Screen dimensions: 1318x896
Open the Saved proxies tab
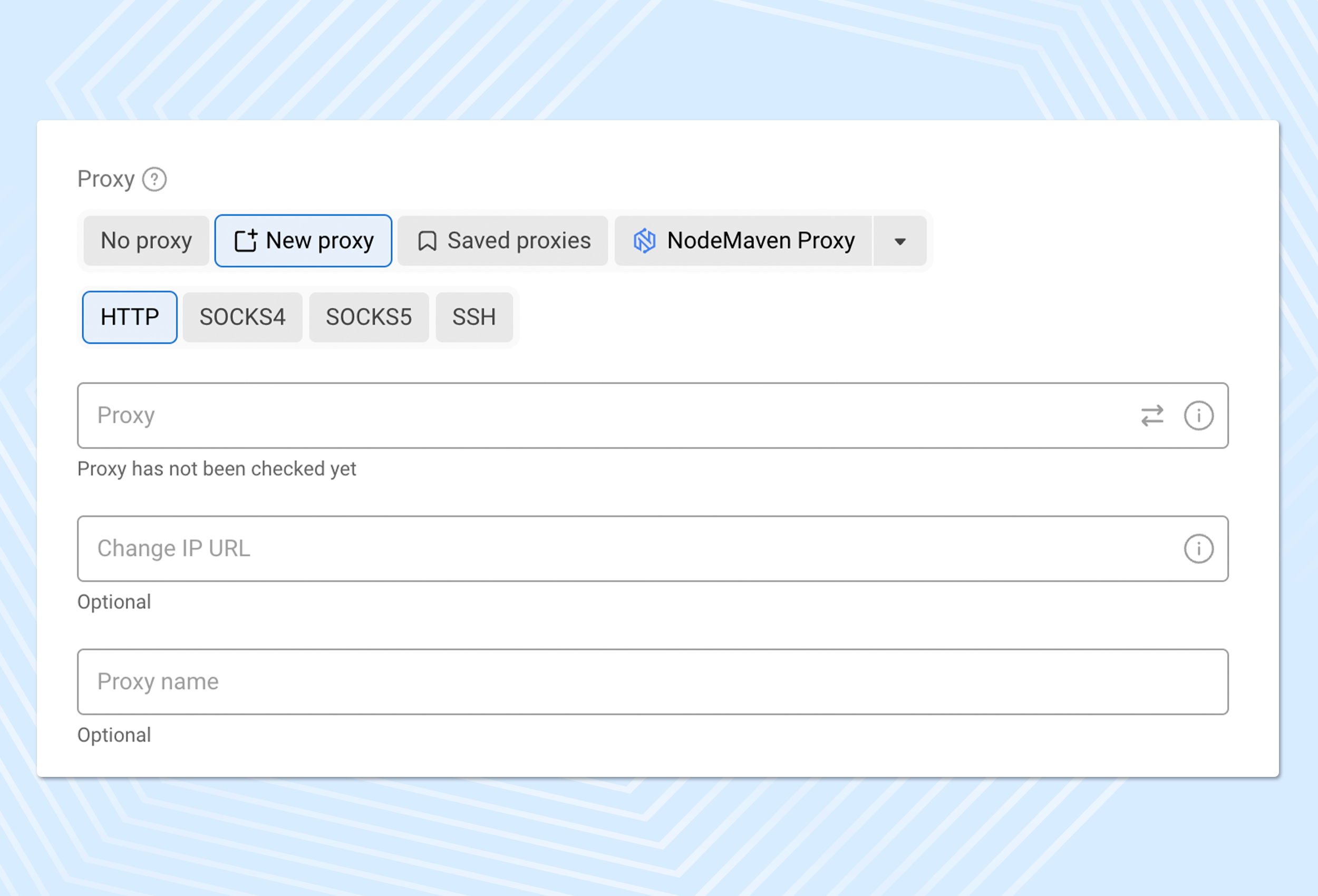[x=502, y=240]
